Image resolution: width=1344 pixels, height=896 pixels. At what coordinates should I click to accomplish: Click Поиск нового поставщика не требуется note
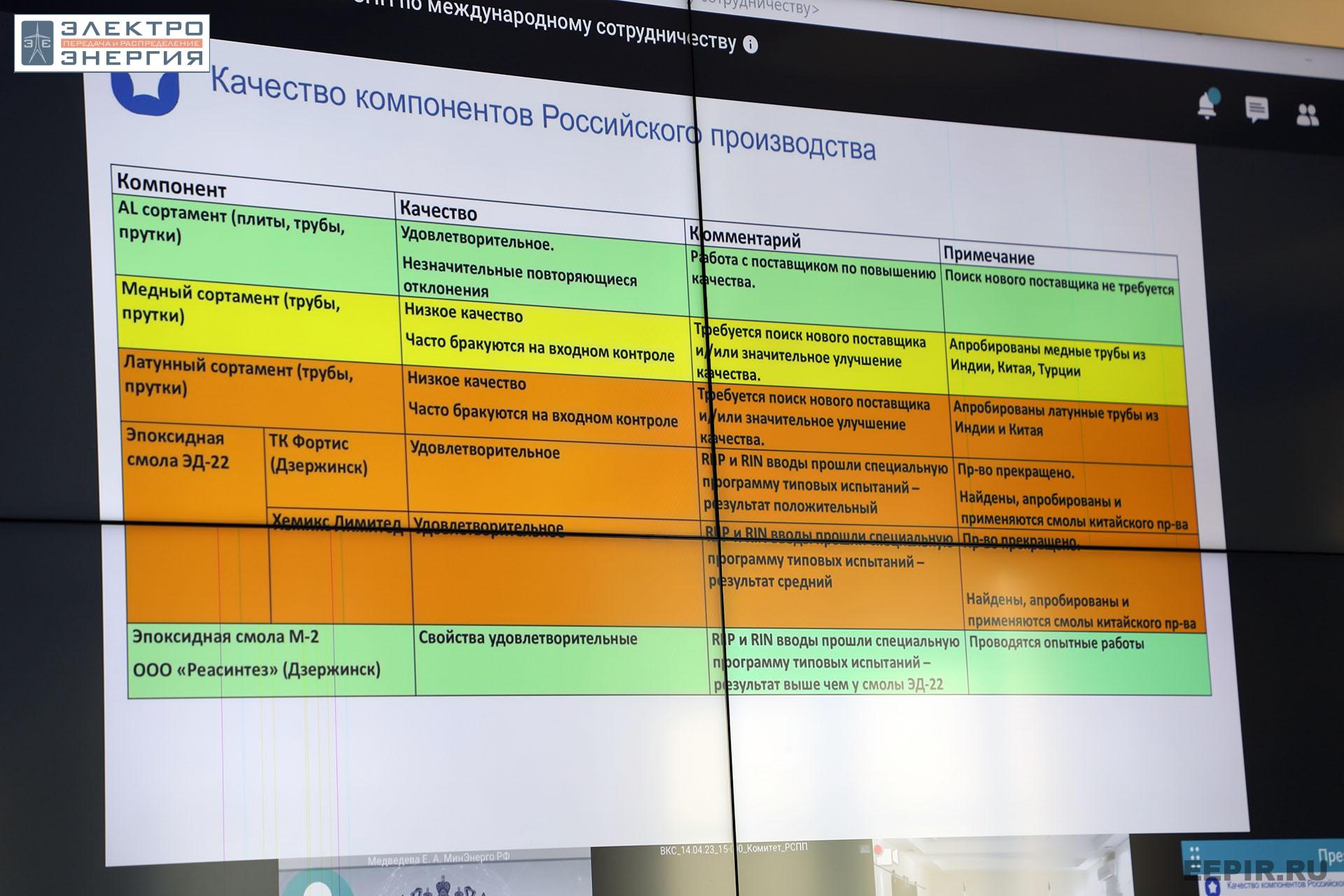pos(1059,282)
